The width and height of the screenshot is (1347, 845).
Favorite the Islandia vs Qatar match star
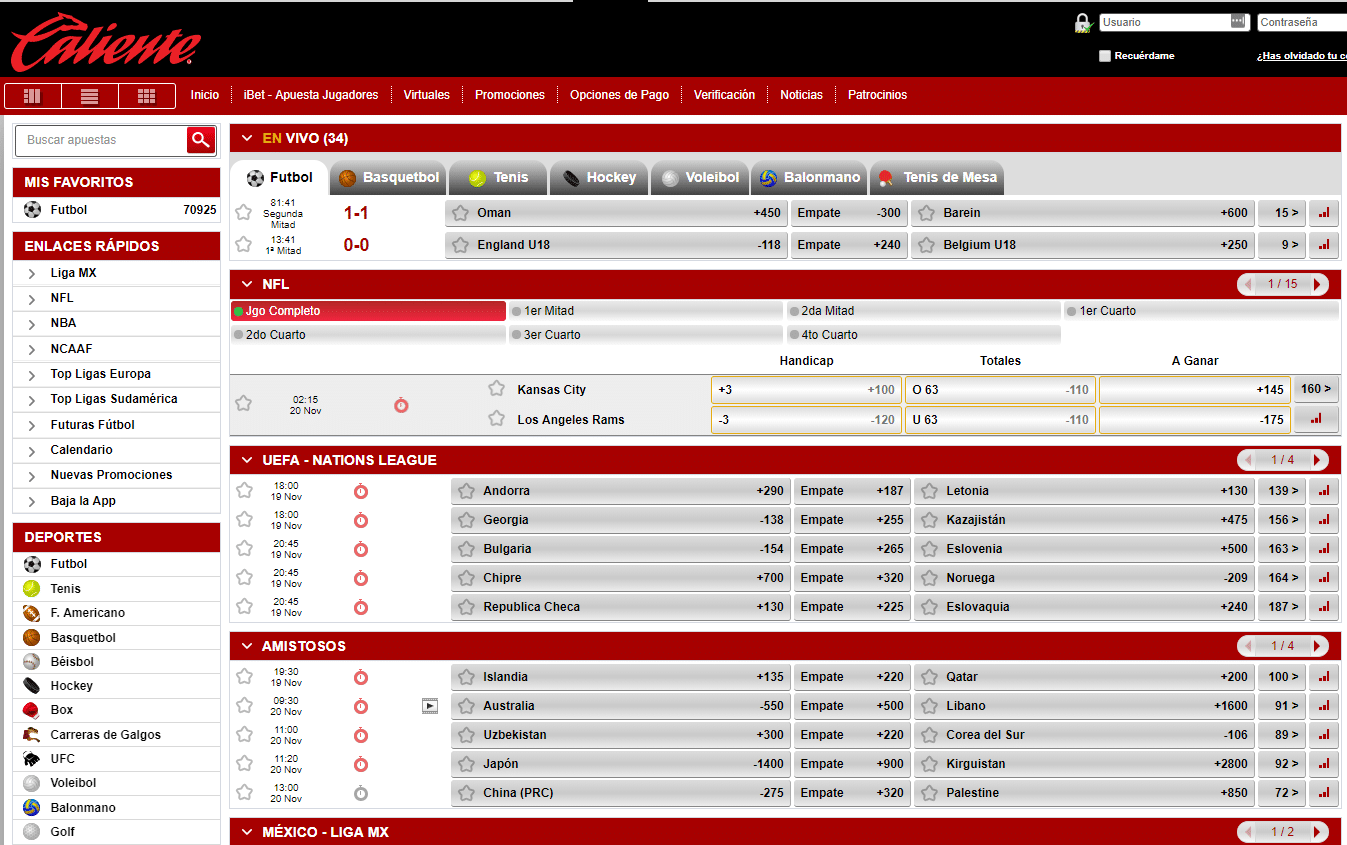coord(244,676)
